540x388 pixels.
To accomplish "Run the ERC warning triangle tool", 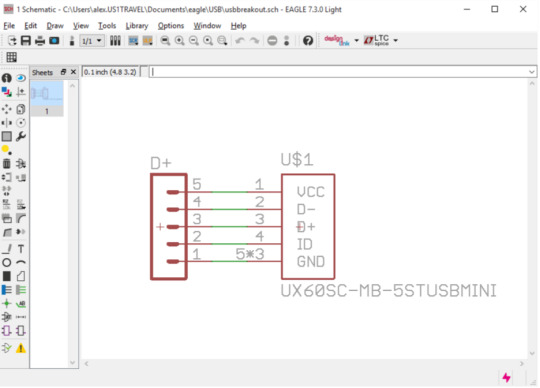I will pos(21,348).
